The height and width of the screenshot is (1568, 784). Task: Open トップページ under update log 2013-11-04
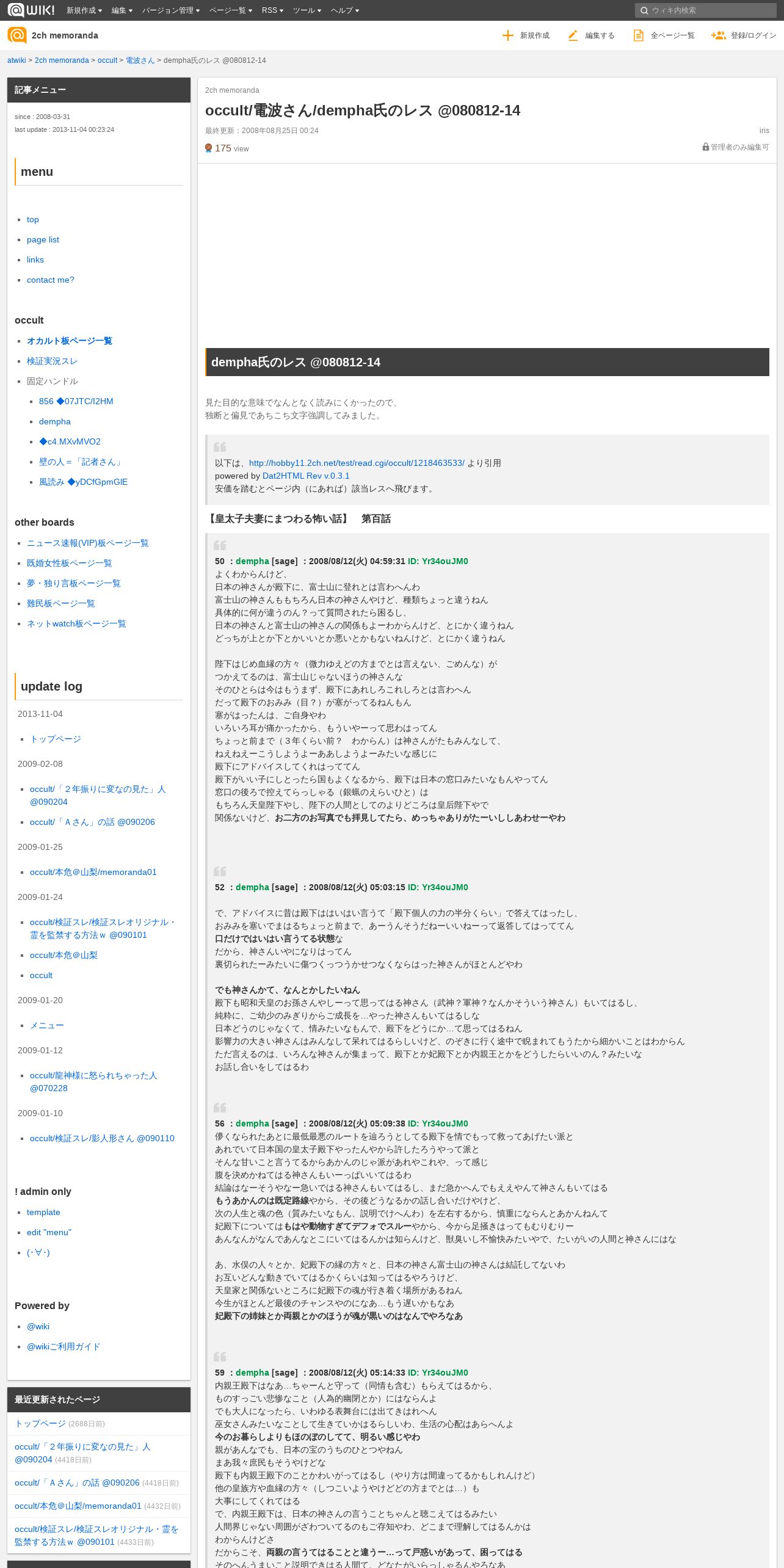point(56,739)
